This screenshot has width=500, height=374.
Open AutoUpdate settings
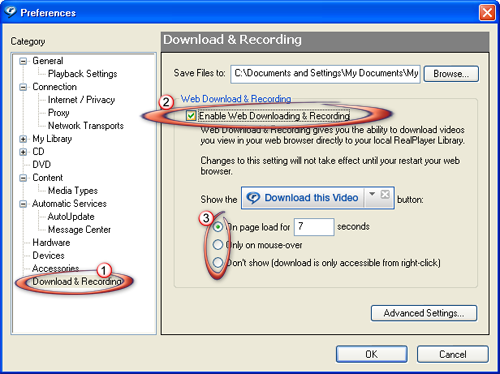pos(71,217)
